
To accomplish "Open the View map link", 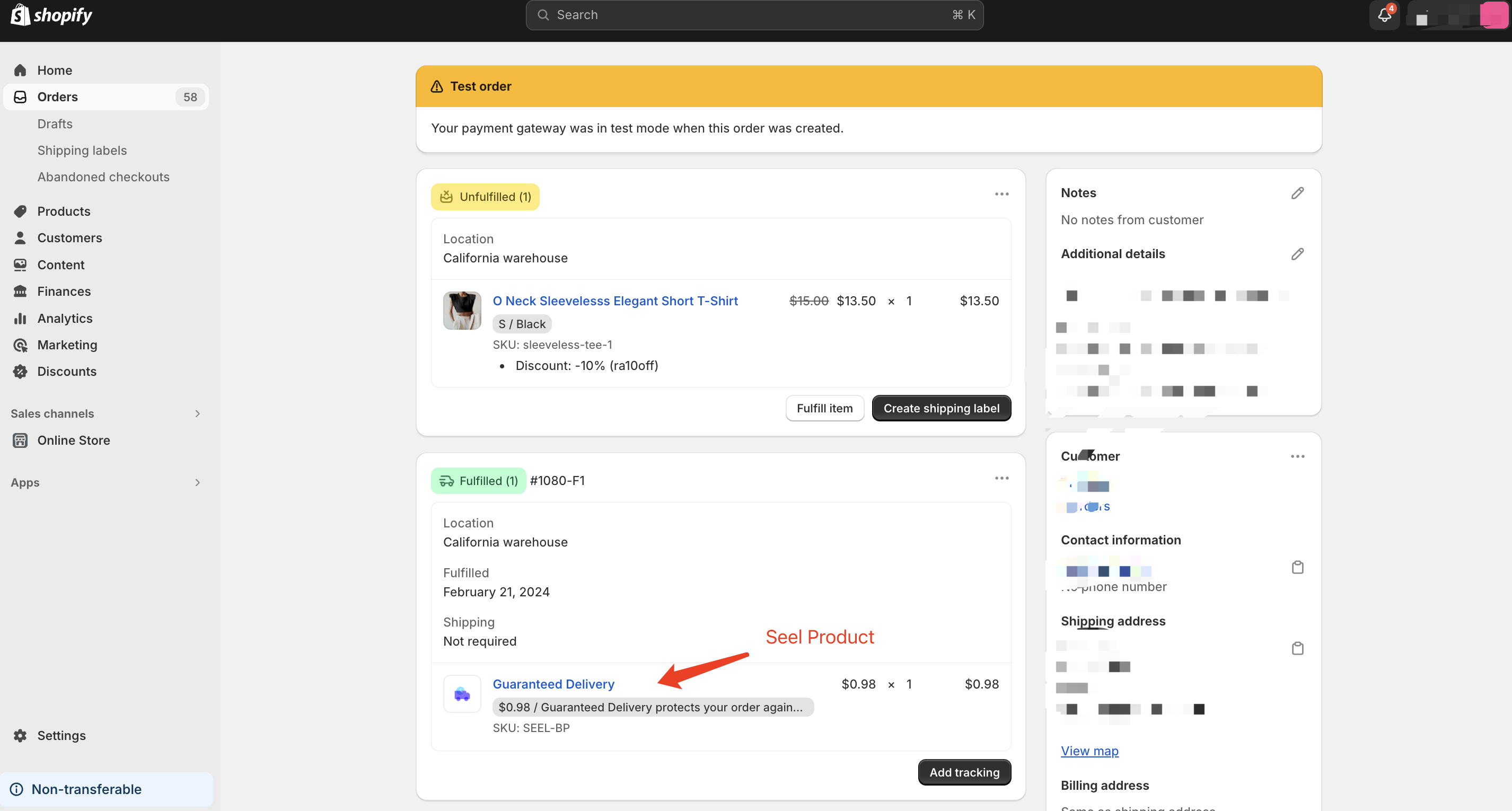I will pyautogui.click(x=1089, y=751).
